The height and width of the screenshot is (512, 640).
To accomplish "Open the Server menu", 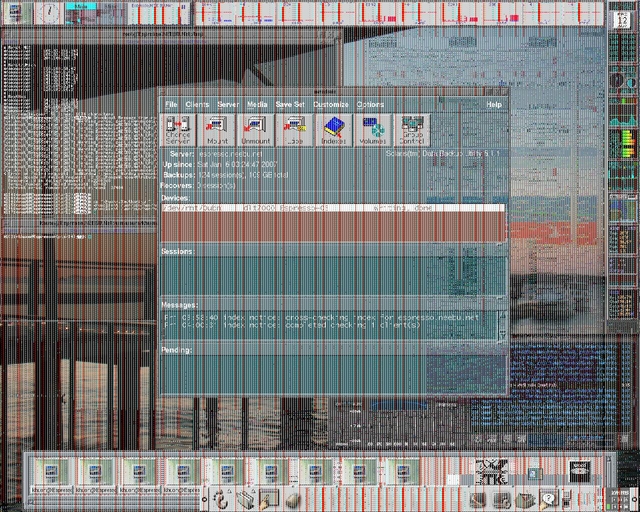I will 228,105.
